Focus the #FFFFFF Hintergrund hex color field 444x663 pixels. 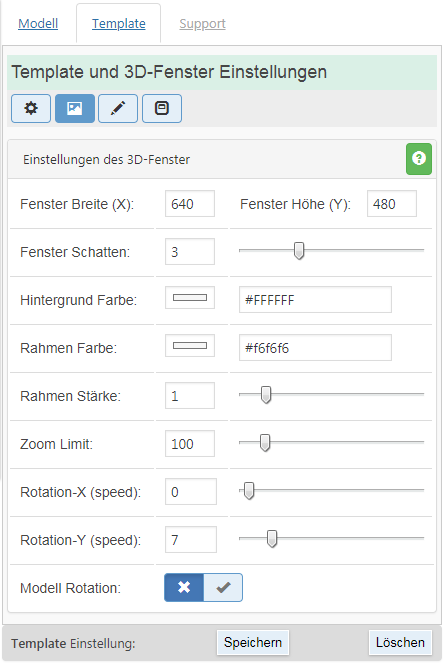pos(315,299)
